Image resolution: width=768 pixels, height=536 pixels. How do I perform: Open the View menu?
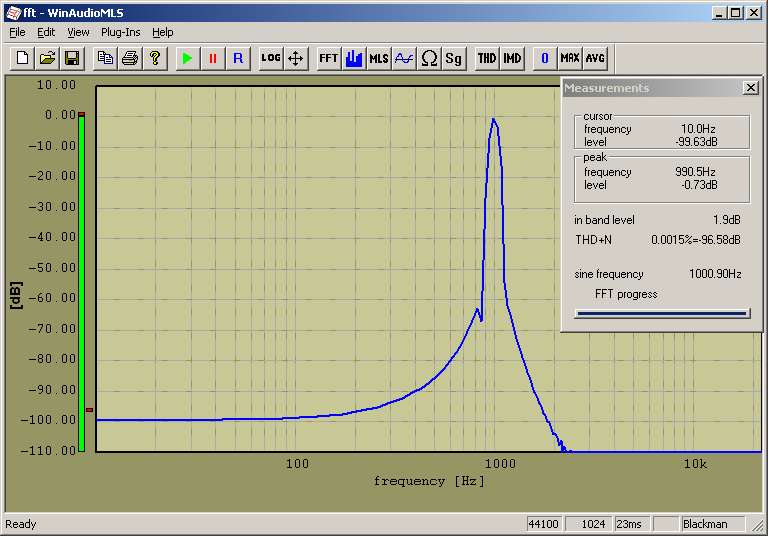coord(78,32)
